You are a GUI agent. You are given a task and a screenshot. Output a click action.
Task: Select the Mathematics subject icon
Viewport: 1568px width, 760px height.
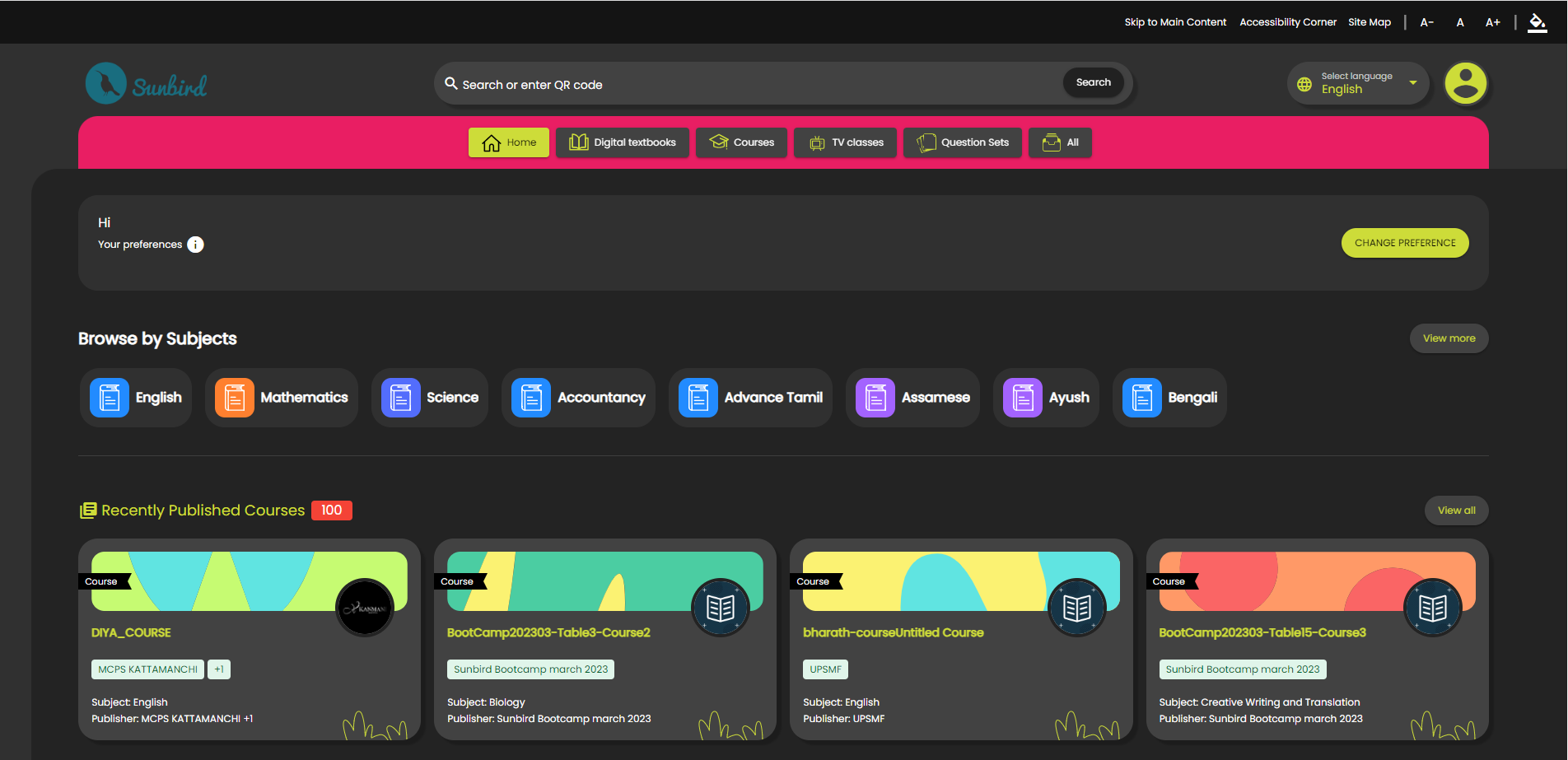tap(235, 398)
